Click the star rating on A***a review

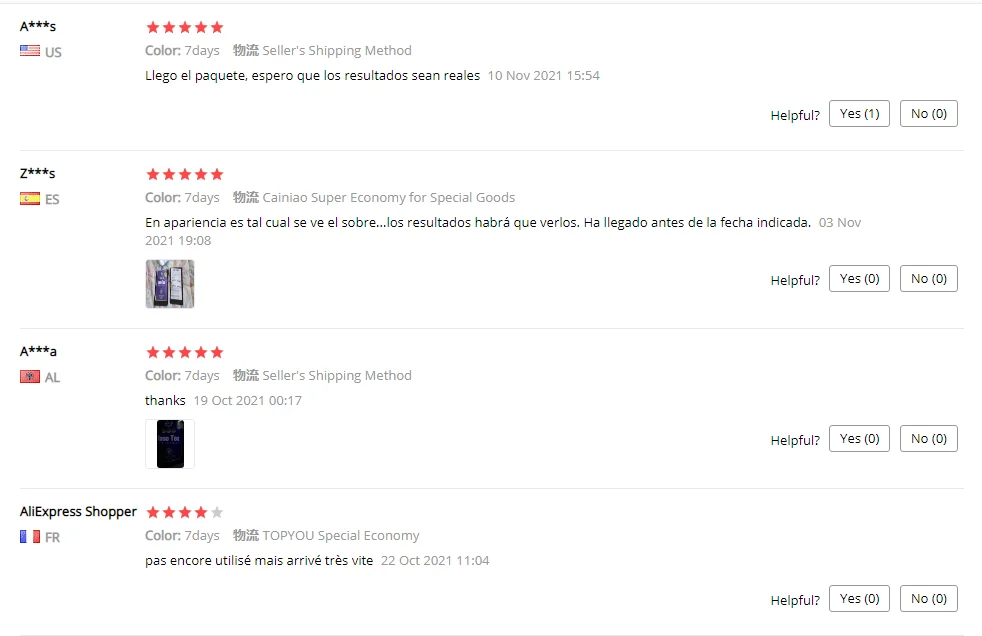coord(184,352)
